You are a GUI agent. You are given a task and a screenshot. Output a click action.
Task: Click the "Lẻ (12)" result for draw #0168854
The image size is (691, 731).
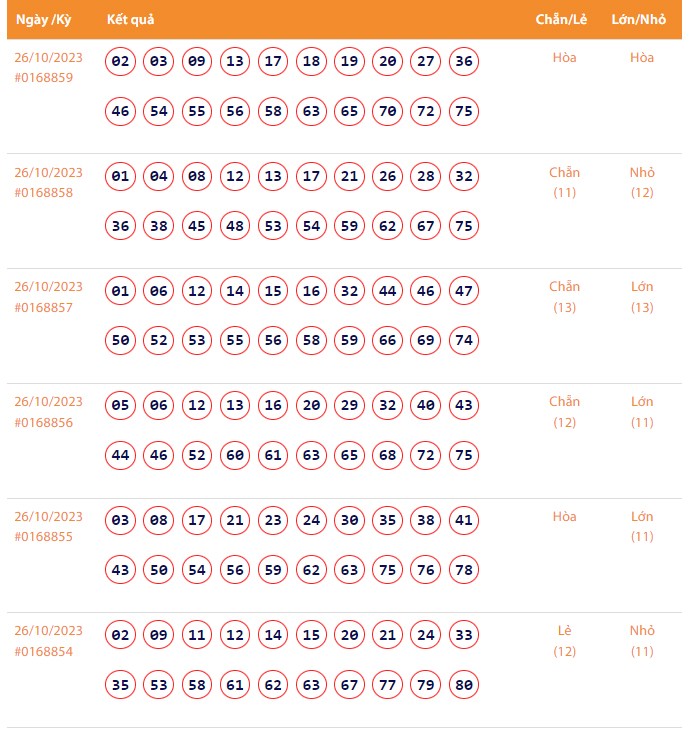(x=564, y=641)
